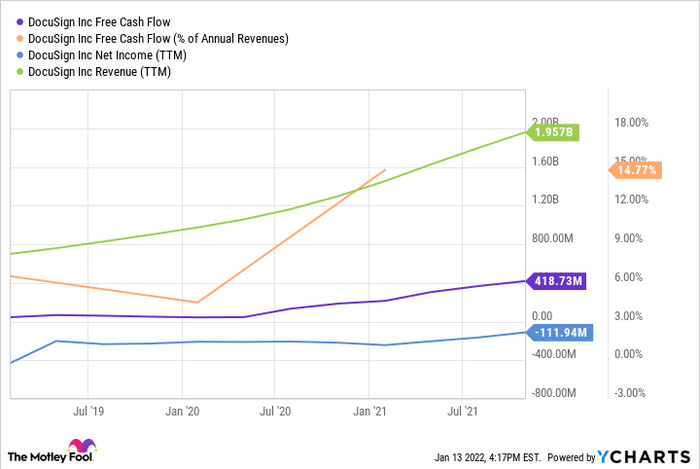The image size is (700, 469).
Task: Click the 800.00M axis label
Action: click(x=552, y=238)
